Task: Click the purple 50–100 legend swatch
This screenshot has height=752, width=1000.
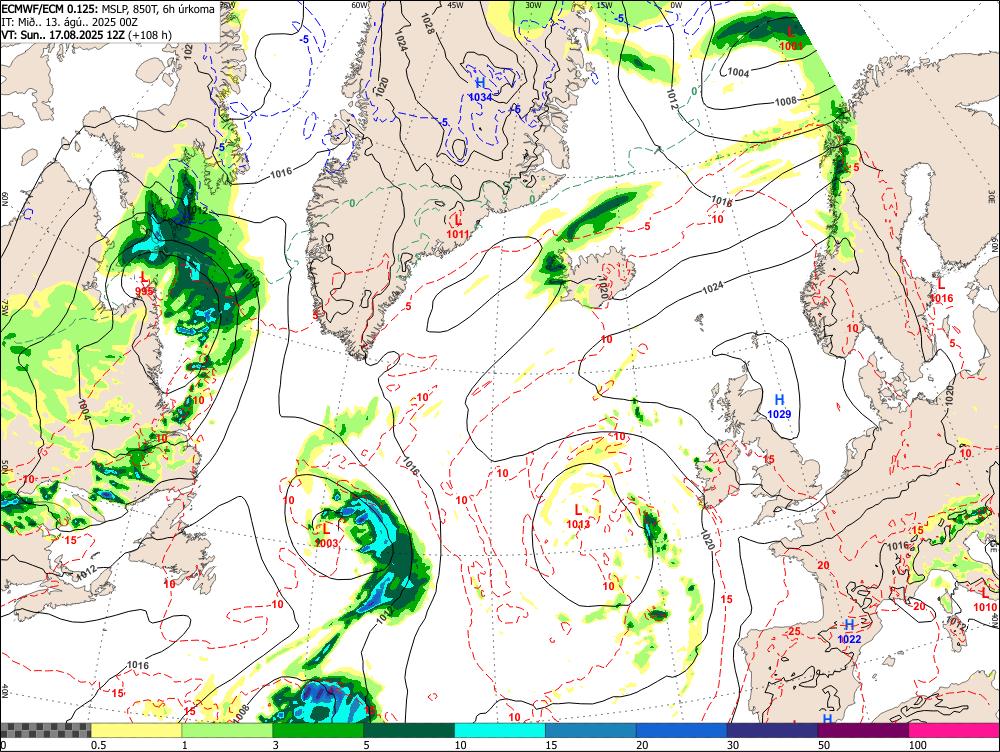Action: [x=864, y=730]
